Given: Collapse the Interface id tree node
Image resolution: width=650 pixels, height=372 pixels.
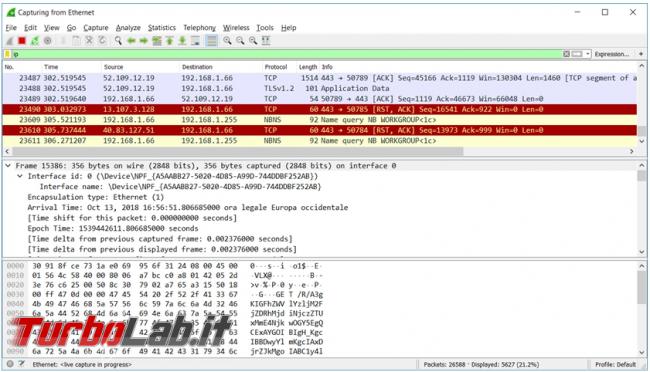Looking at the screenshot, I should coord(19,176).
